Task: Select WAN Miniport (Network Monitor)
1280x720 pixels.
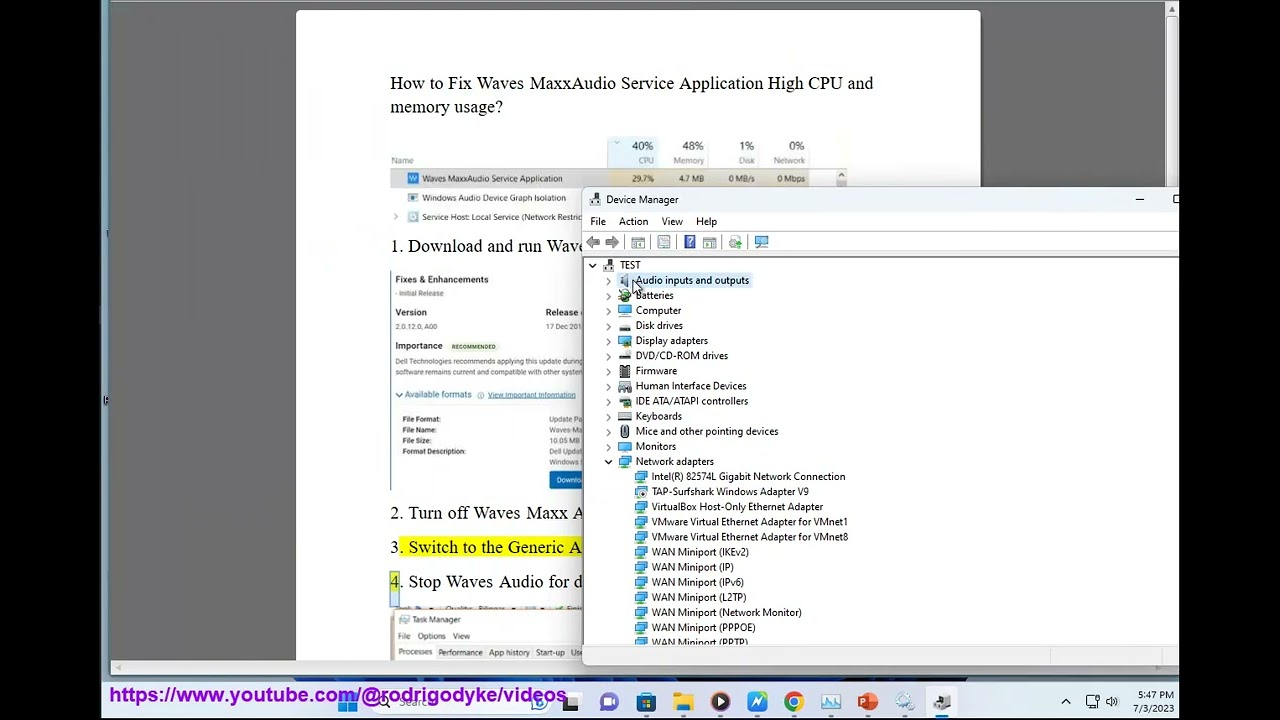Action: point(726,613)
